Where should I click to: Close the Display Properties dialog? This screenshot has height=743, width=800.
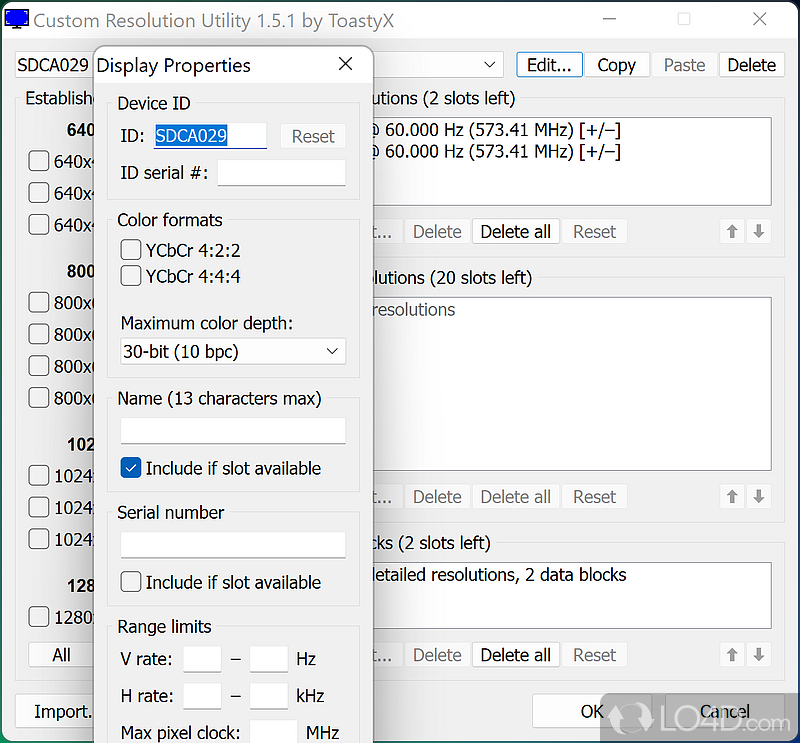tap(345, 64)
